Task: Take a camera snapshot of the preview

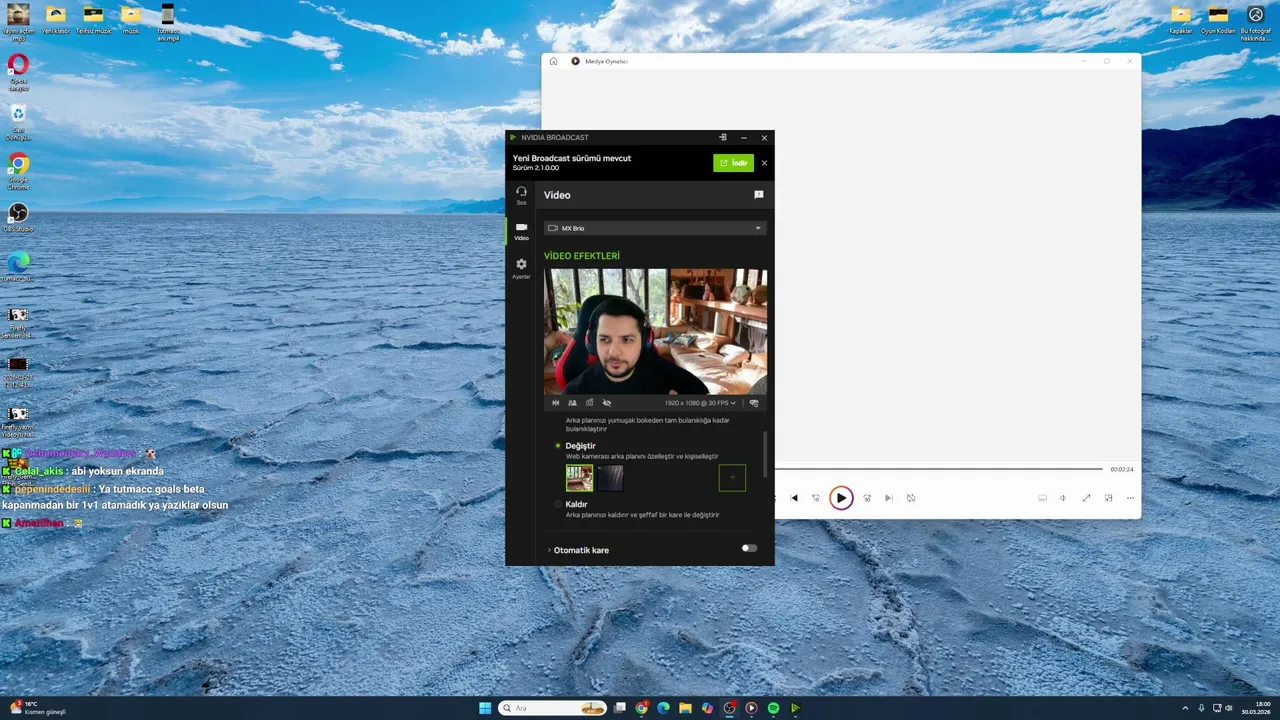Action: [x=589, y=403]
